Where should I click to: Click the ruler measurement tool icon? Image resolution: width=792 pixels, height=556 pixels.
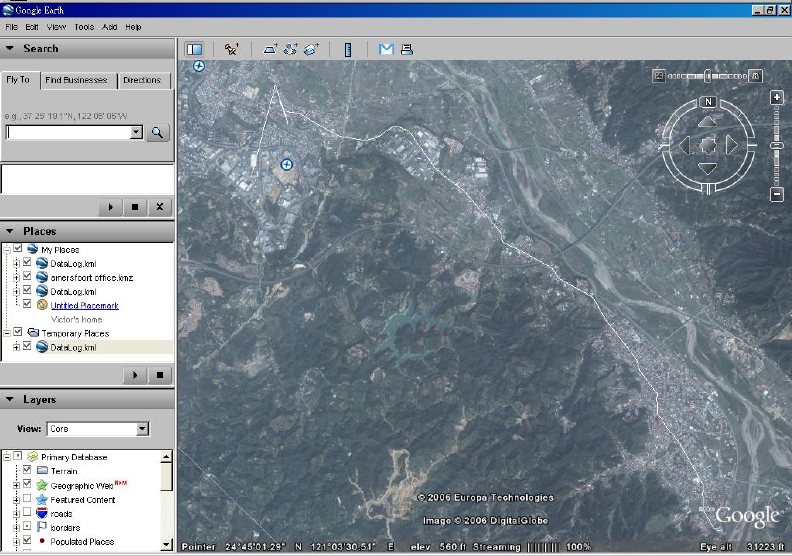(x=348, y=49)
